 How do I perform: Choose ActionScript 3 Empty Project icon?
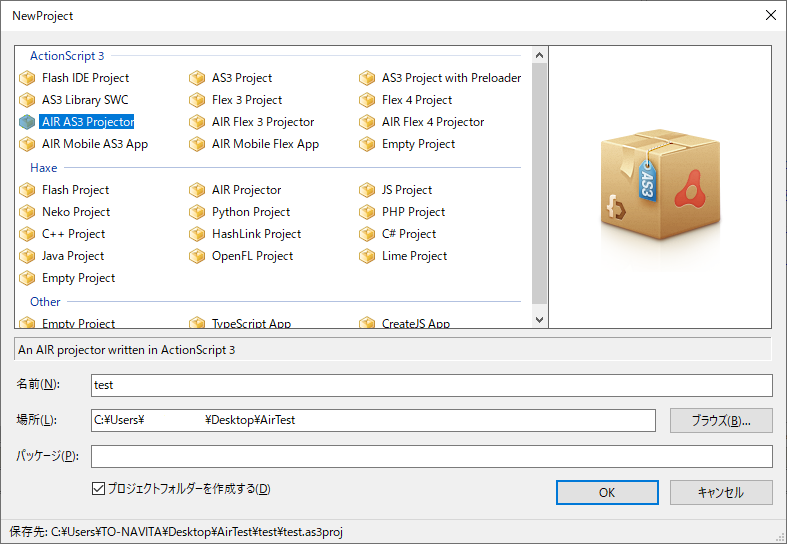(x=367, y=144)
